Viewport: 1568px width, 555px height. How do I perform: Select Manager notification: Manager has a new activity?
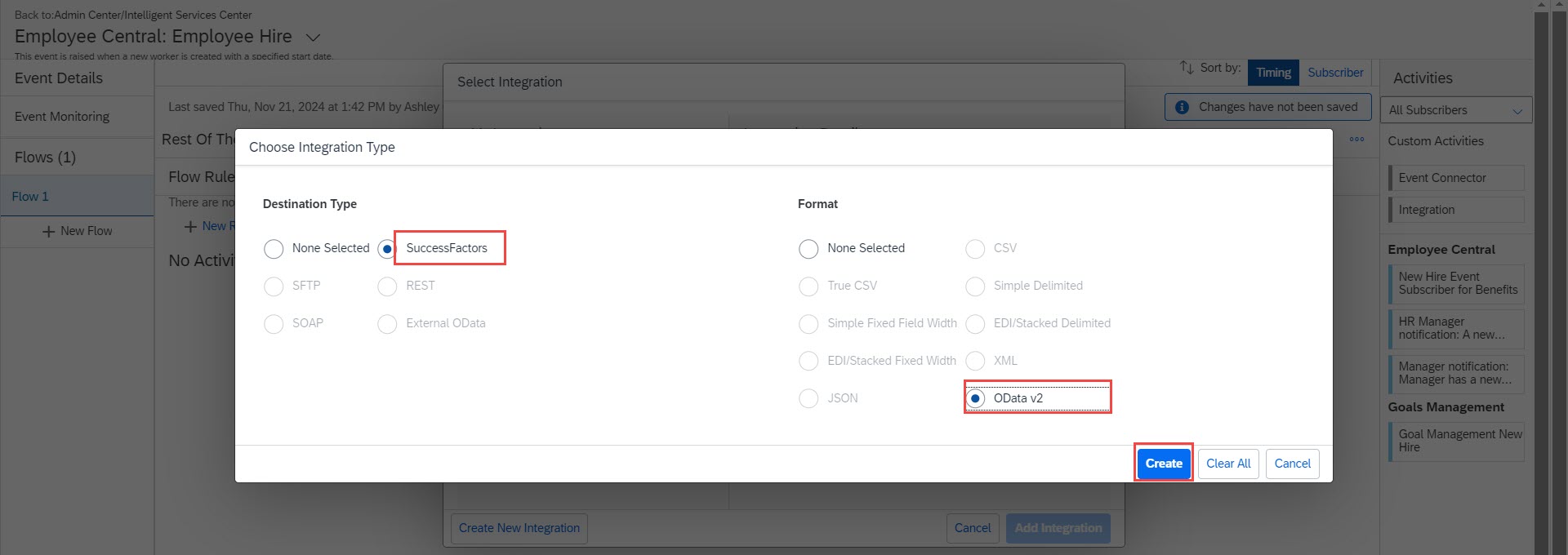1456,373
